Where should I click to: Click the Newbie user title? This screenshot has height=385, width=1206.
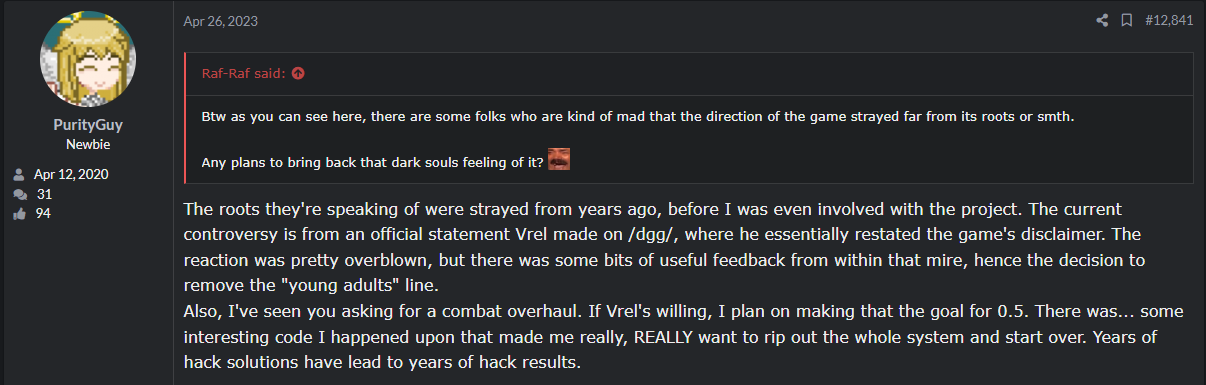point(88,144)
